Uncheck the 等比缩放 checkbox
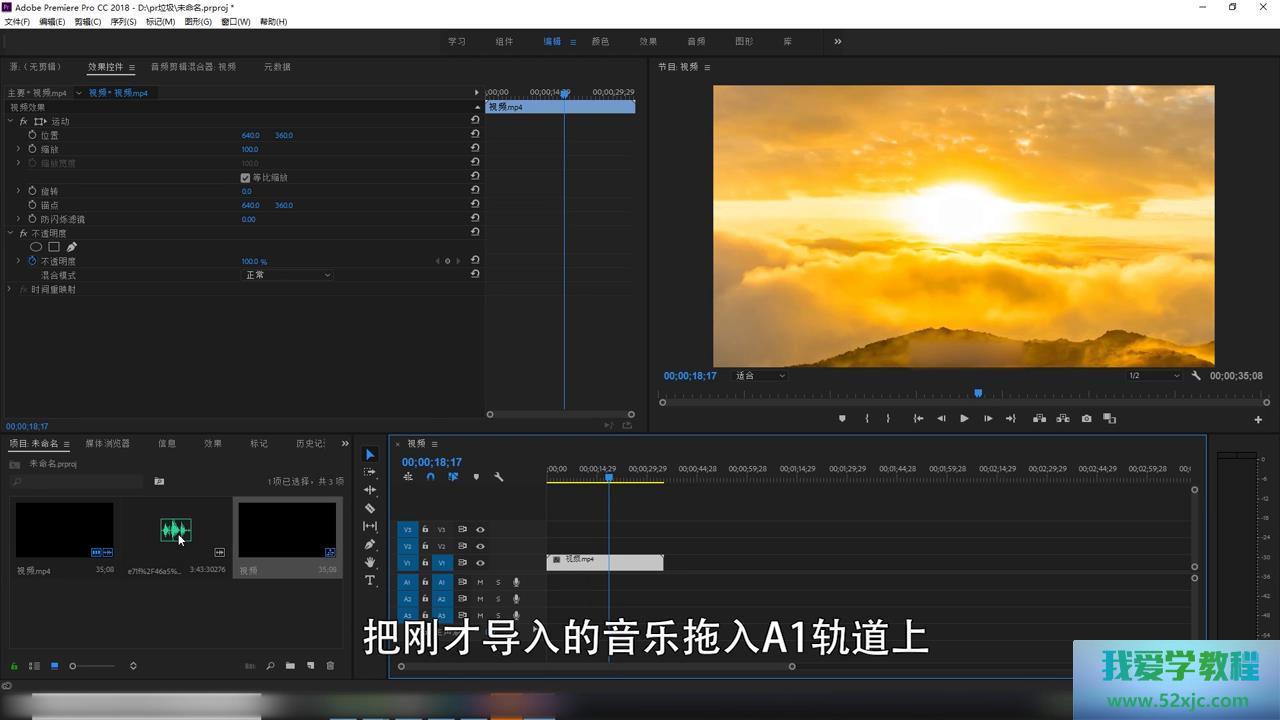The width and height of the screenshot is (1280, 720). point(245,177)
